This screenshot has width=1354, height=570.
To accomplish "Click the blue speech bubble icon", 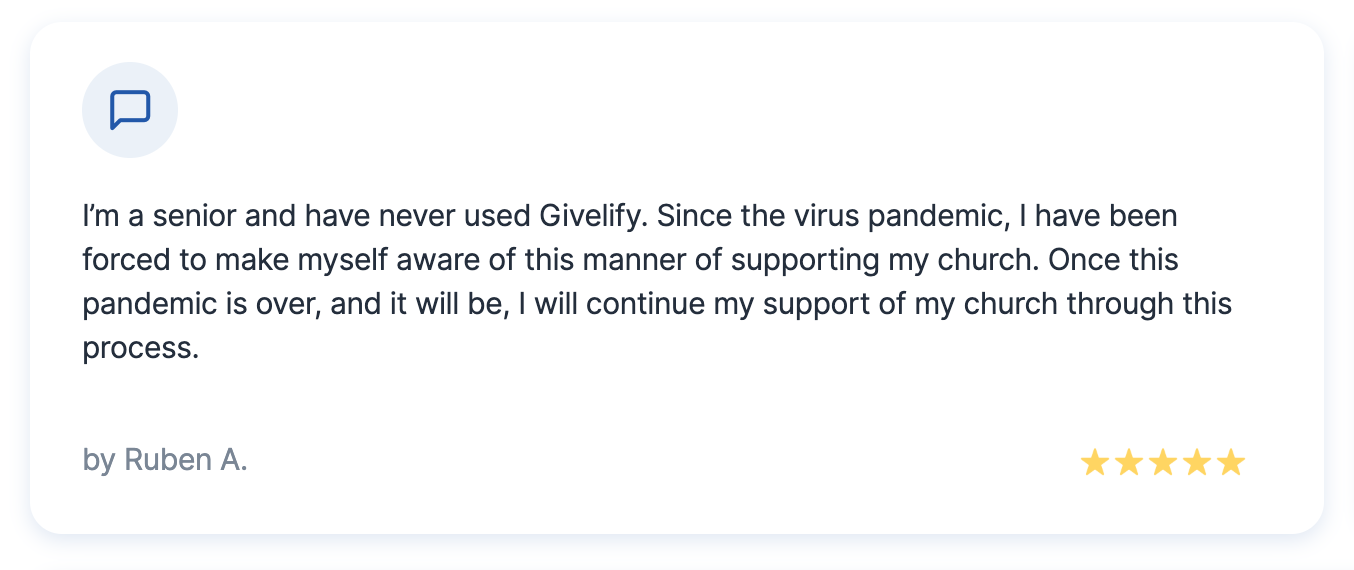I will (130, 110).
